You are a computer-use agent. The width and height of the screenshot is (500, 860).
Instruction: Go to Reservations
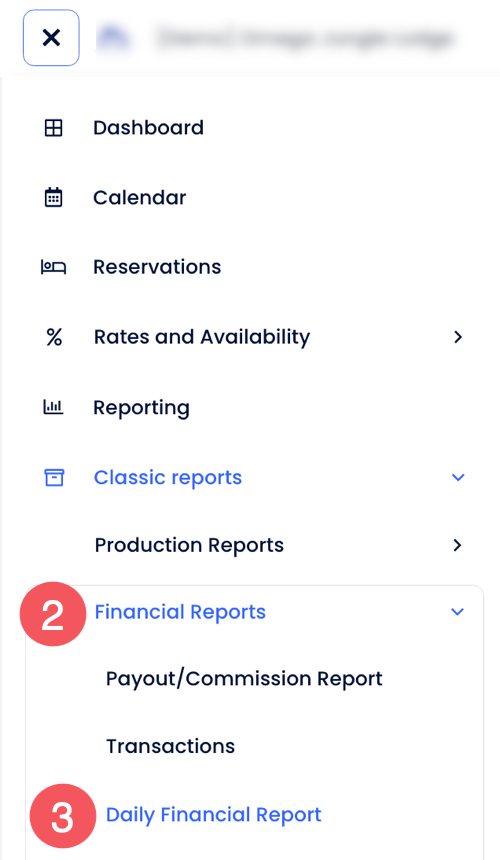pyautogui.click(x=157, y=267)
